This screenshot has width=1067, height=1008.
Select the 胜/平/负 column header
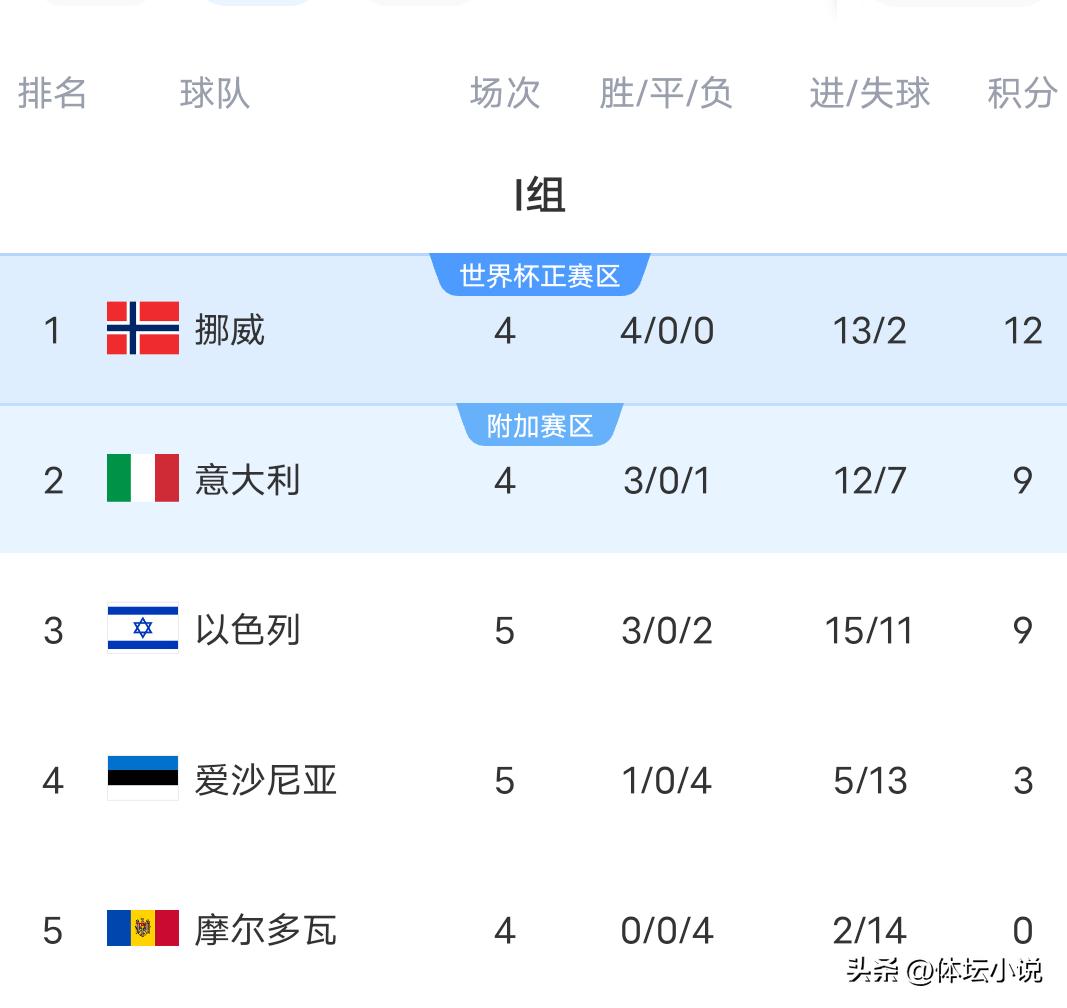pyautogui.click(x=666, y=93)
